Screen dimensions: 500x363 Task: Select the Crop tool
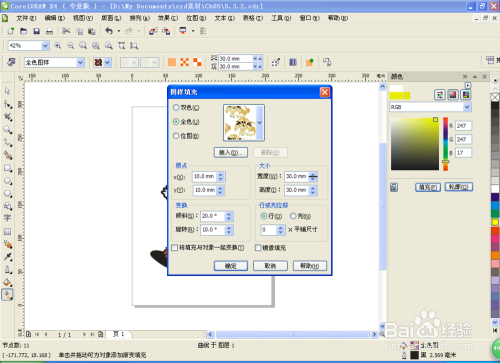pos(7,117)
